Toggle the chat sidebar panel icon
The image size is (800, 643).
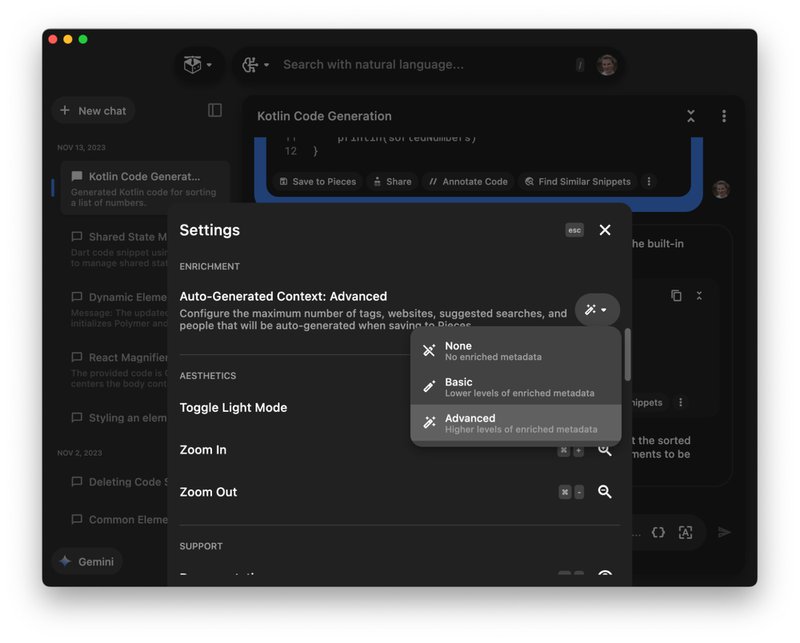click(215, 110)
